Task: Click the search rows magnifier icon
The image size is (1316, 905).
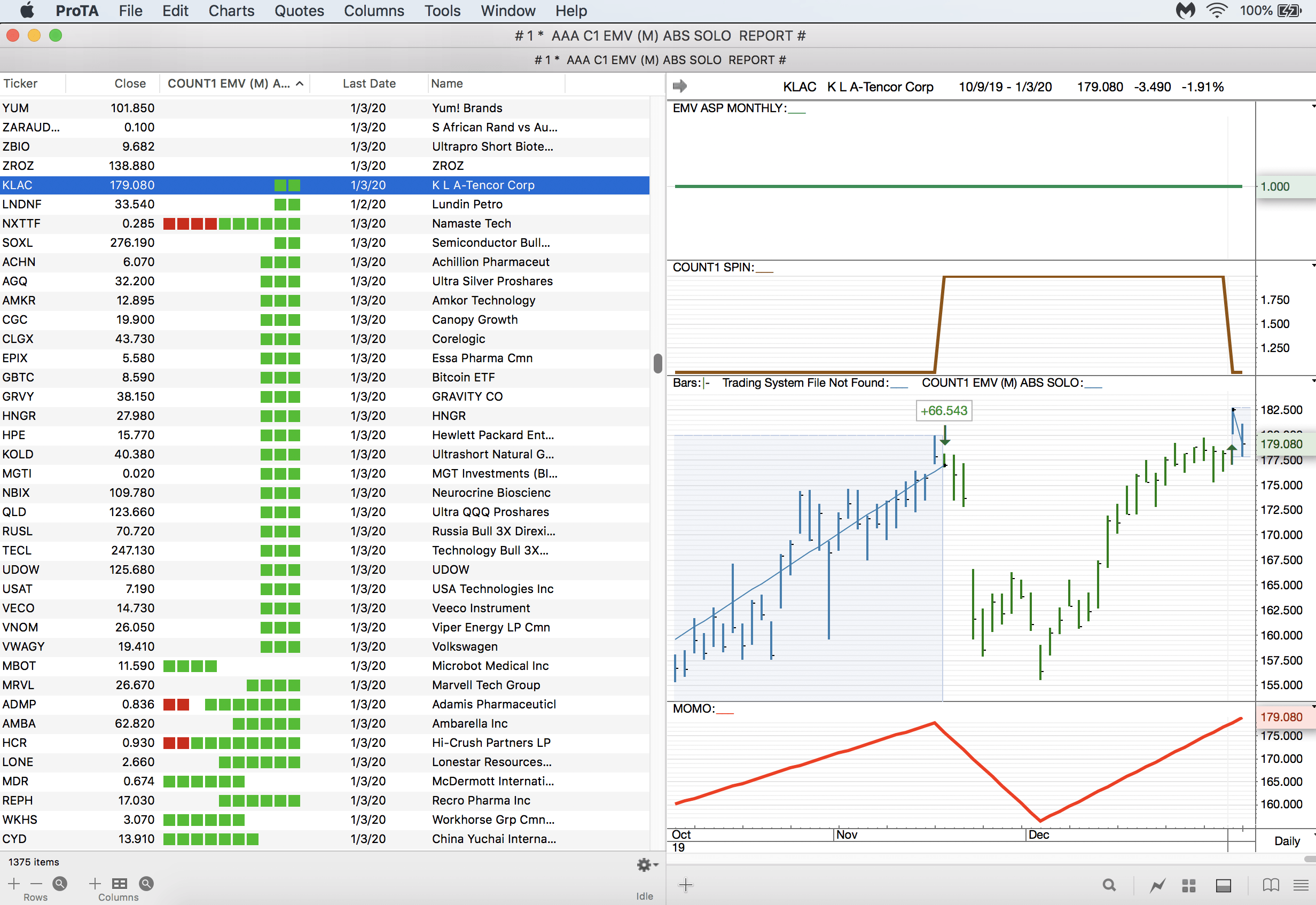Action: 60,884
